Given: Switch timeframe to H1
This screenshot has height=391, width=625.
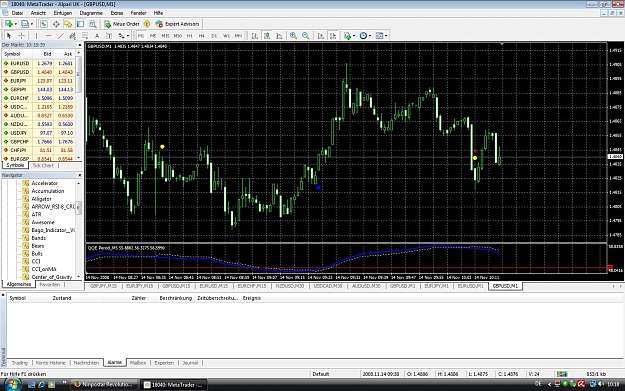Looking at the screenshot, I should pos(190,36).
